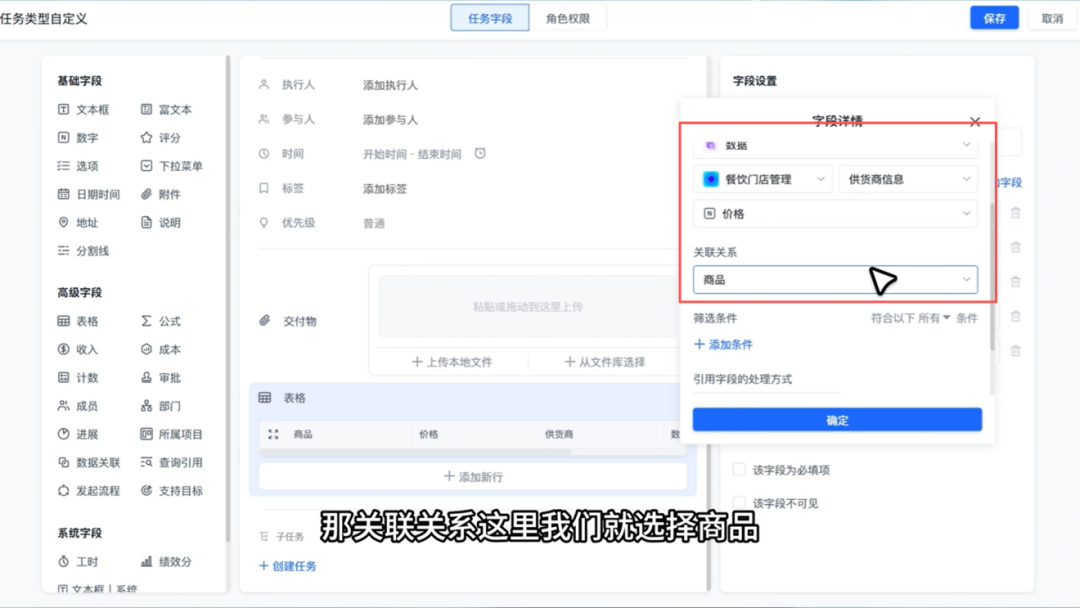The width and height of the screenshot is (1080, 608).
Task: Open the 数据 source dropdown
Action: (x=835, y=145)
